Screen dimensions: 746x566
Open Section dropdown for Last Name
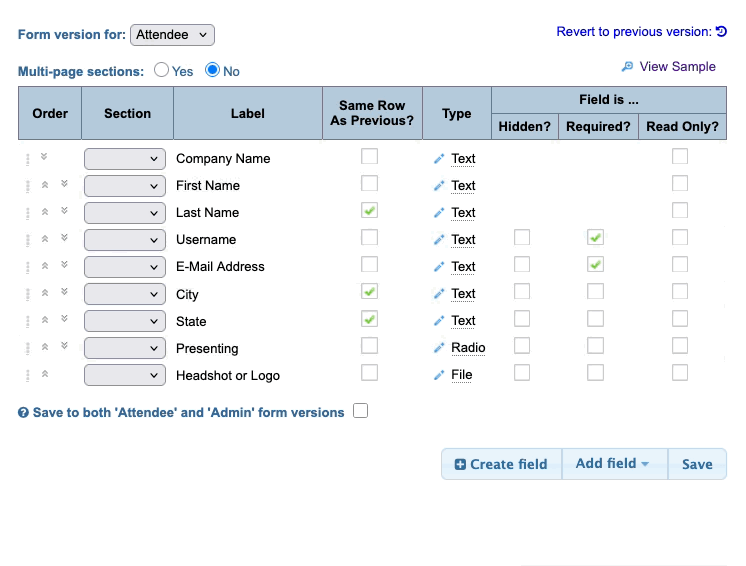pyautogui.click(x=125, y=213)
